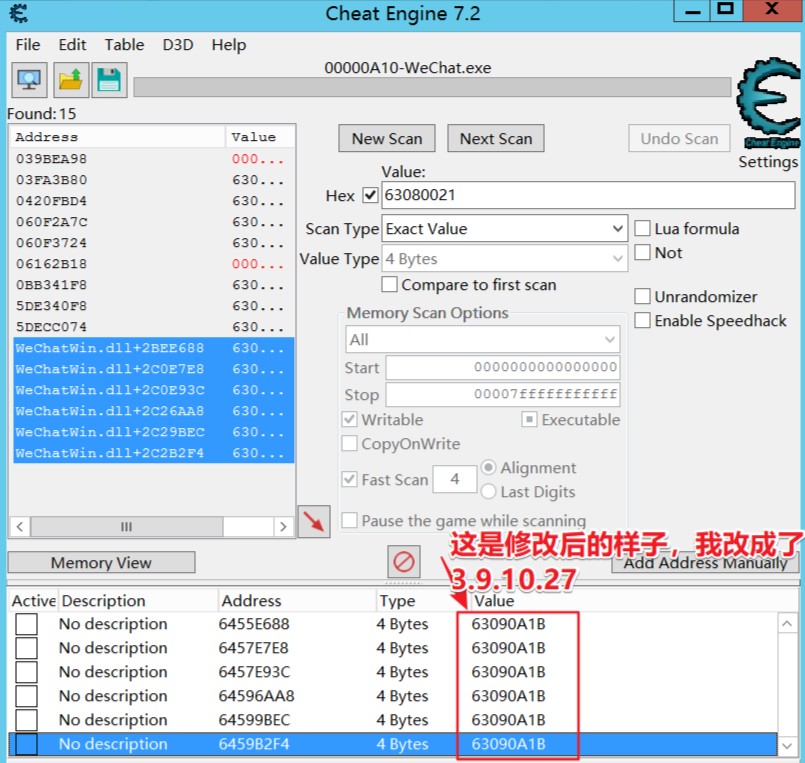The height and width of the screenshot is (763, 805).
Task: Enable the Lua formula checkbox
Action: 643,229
